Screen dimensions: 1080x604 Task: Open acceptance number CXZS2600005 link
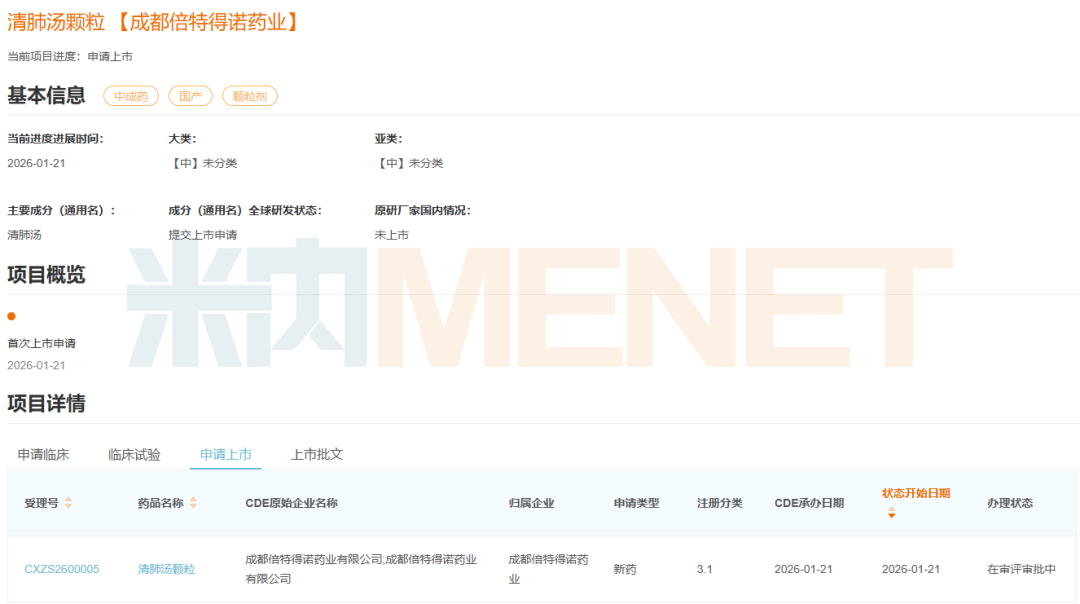[x=62, y=569]
